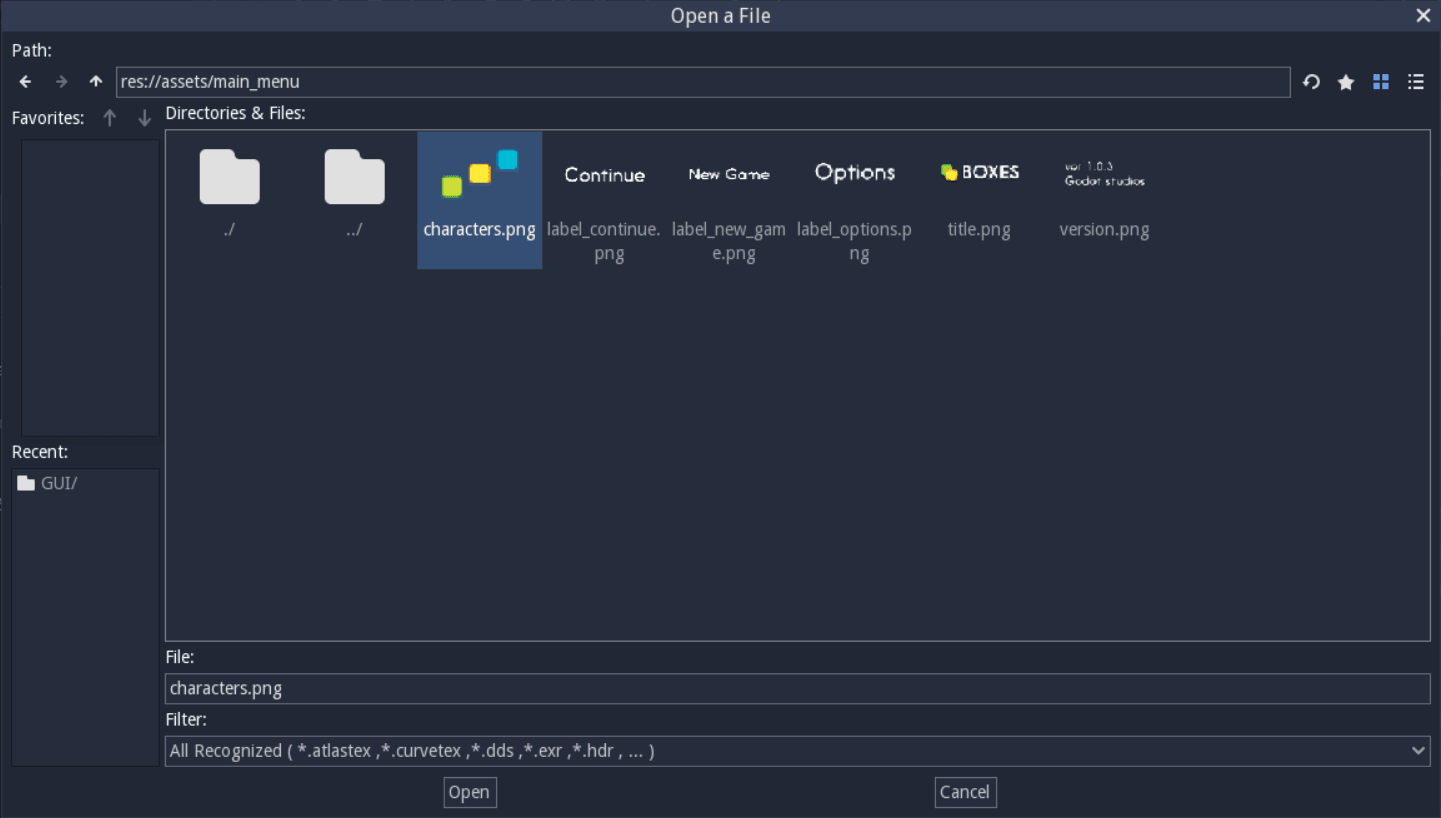Go back using the left arrow
Viewport: 1441px width, 818px height.
(26, 82)
